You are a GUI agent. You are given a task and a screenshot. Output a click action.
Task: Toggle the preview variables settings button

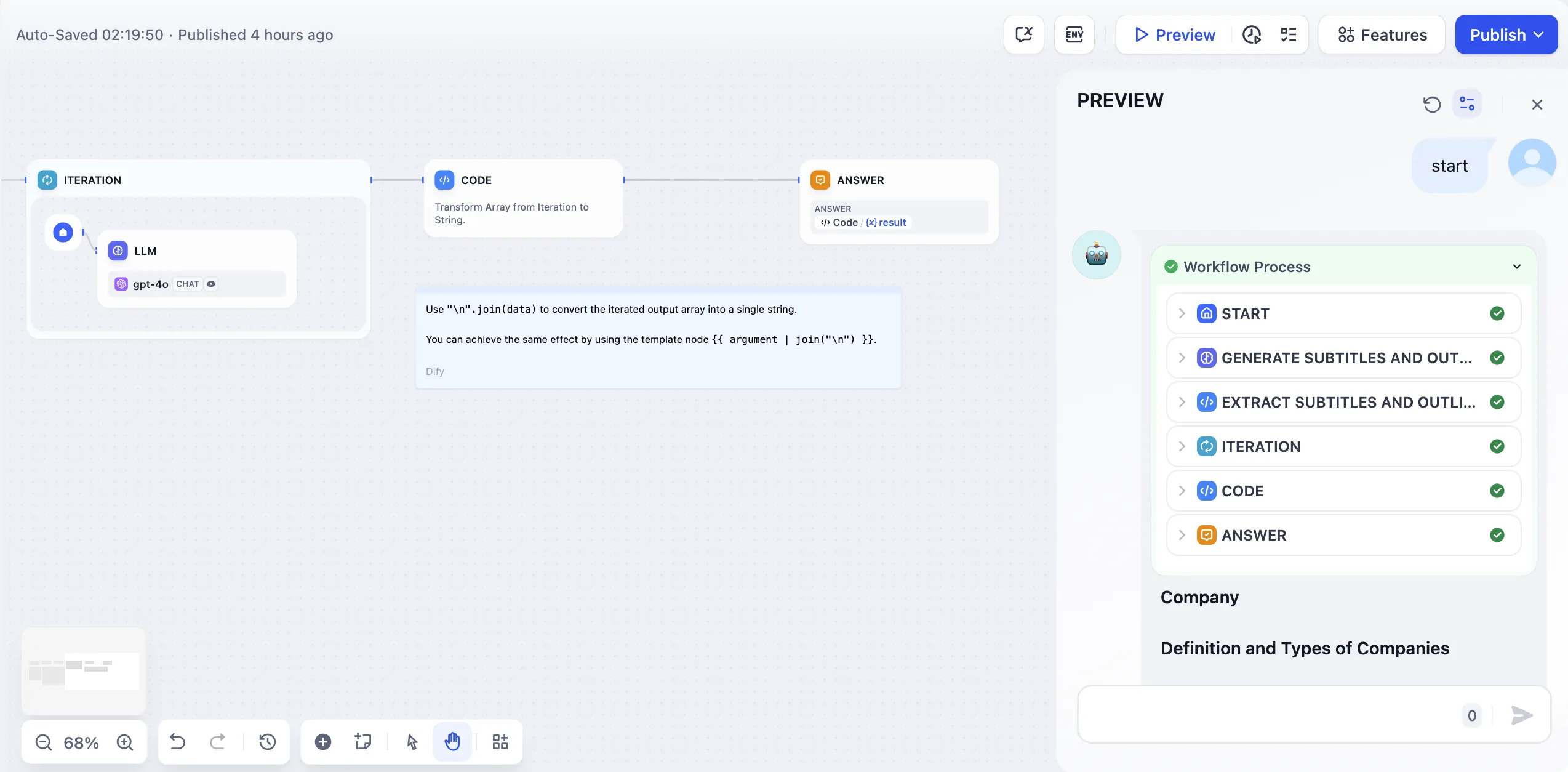(x=1467, y=104)
